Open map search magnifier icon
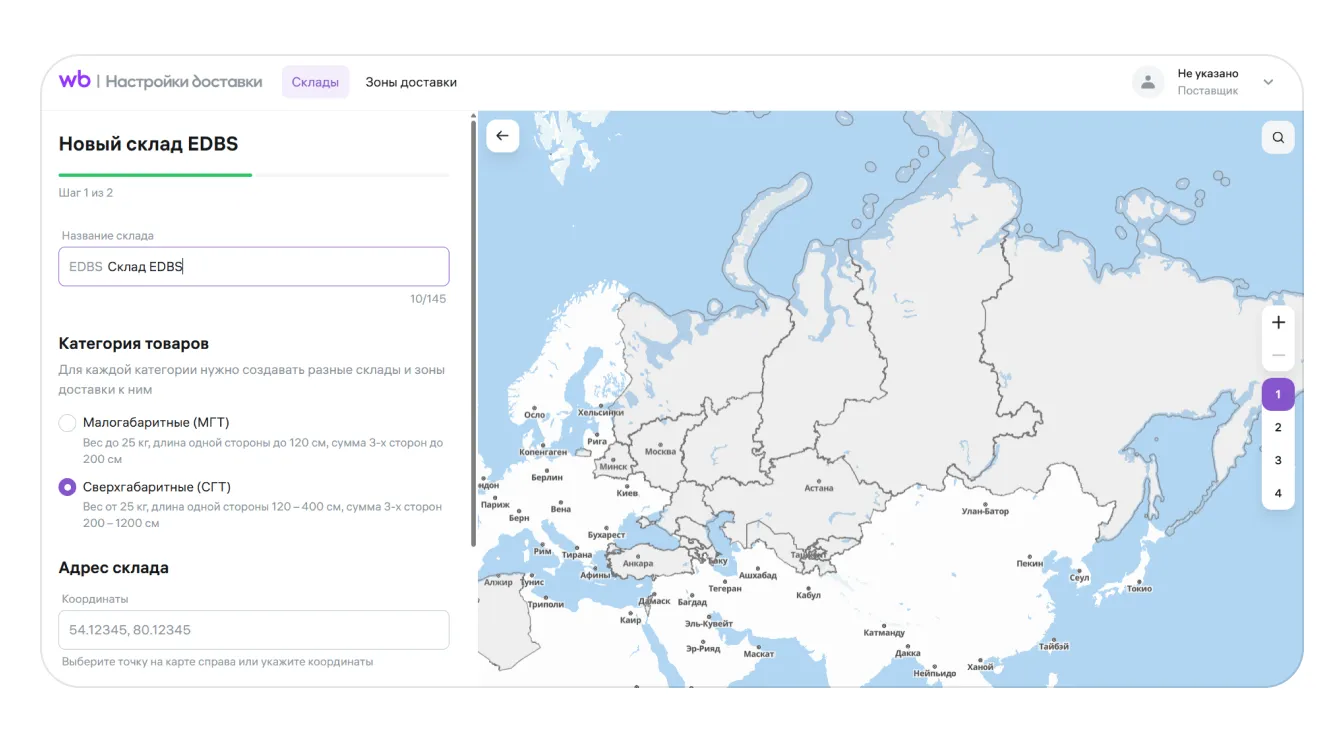This screenshot has height=742, width=1344. [1278, 137]
